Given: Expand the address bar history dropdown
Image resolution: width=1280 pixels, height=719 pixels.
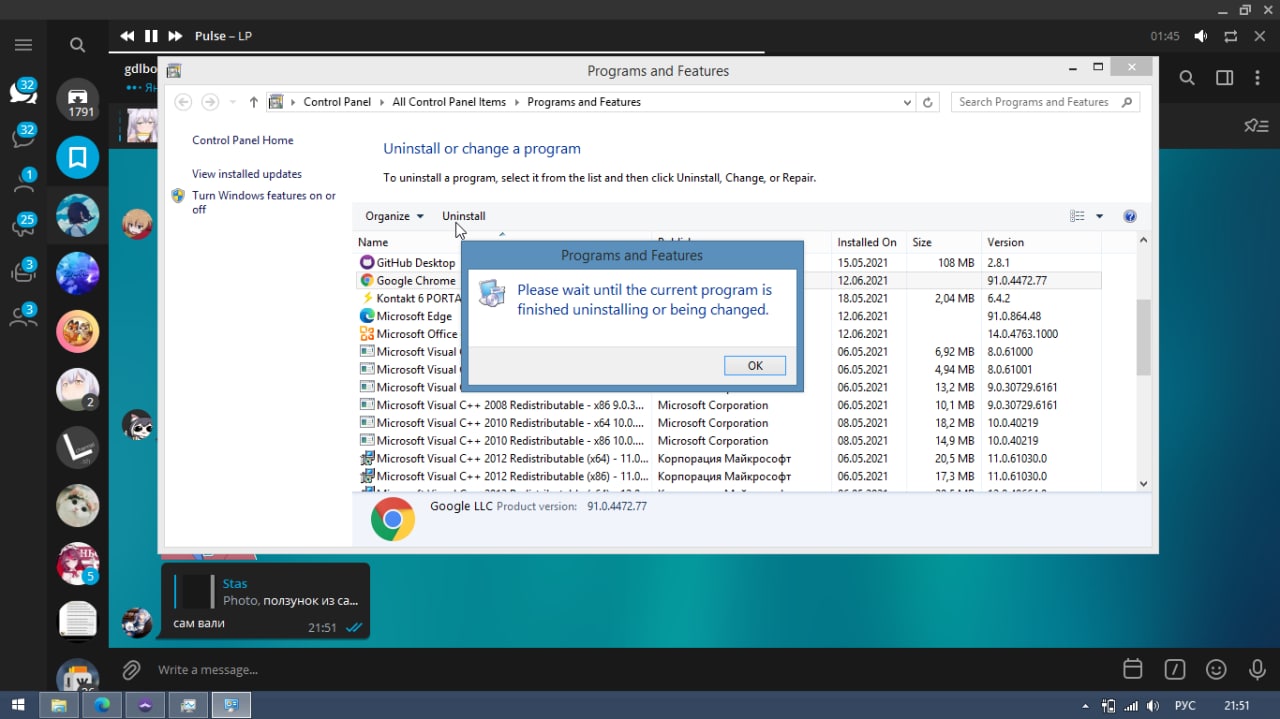Looking at the screenshot, I should 907,102.
